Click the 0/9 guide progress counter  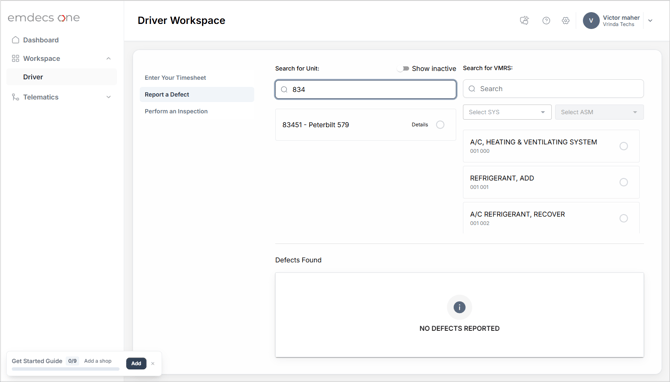click(72, 361)
